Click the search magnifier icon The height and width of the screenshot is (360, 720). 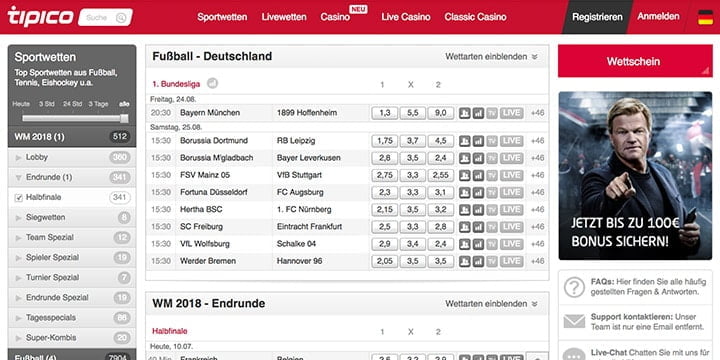(x=121, y=18)
